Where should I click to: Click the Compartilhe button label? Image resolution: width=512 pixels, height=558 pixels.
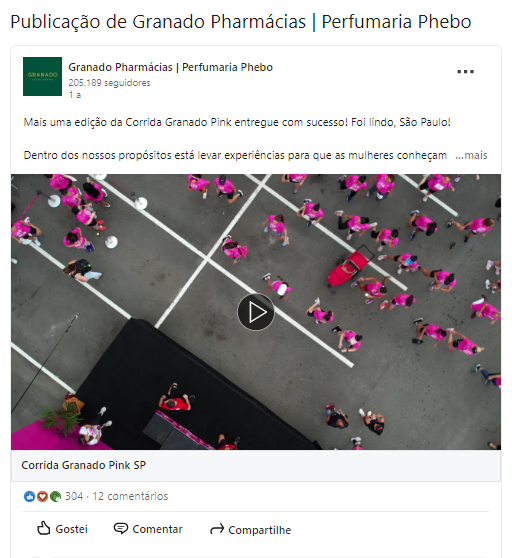tap(260, 530)
